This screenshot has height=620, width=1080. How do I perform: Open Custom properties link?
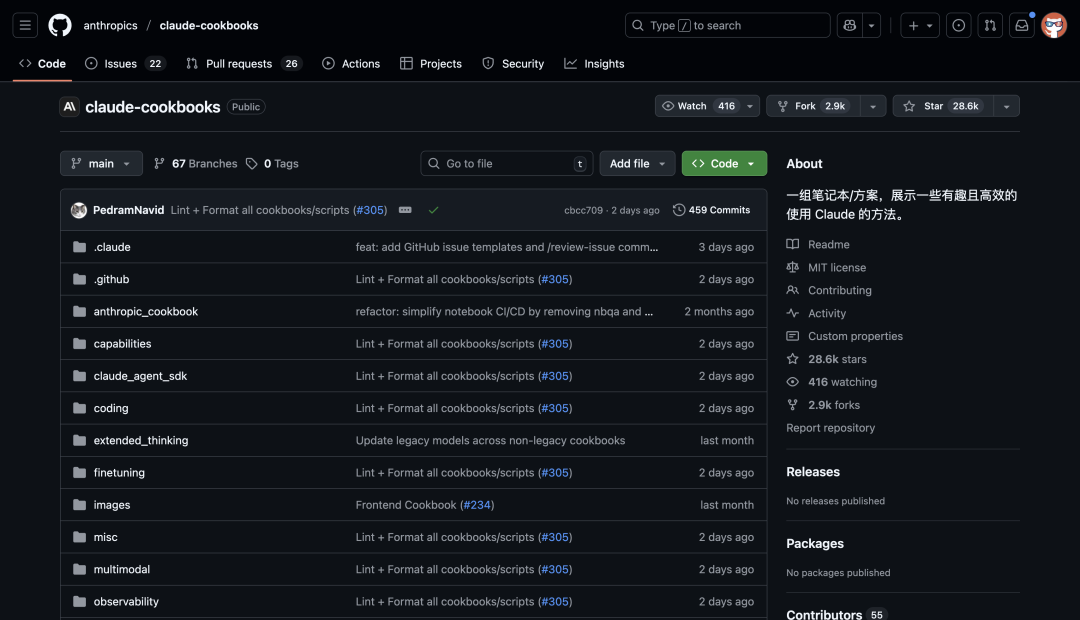tap(844, 336)
